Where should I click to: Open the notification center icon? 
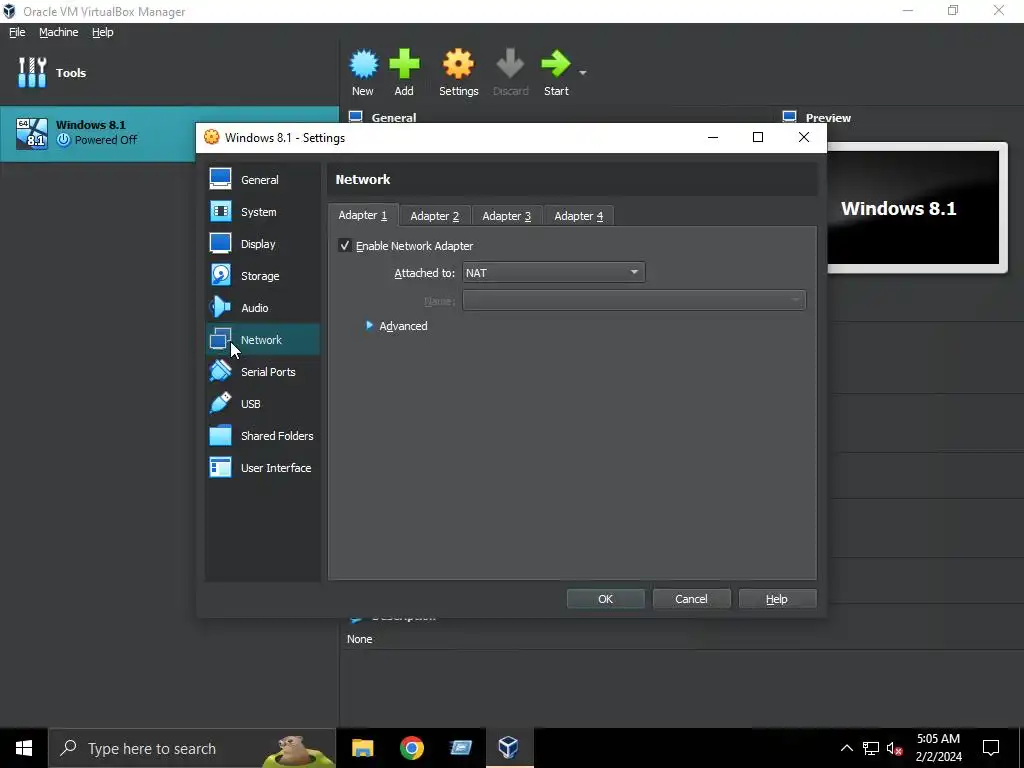tap(991, 748)
